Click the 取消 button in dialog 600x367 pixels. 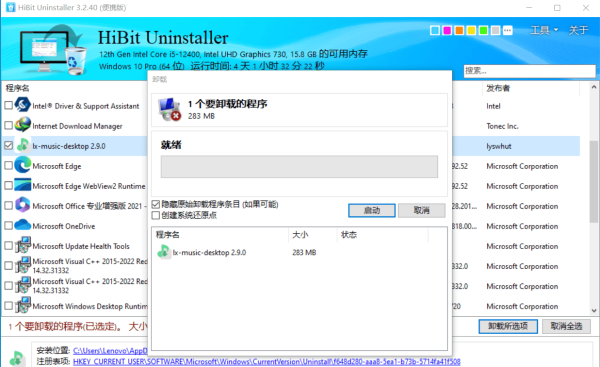click(421, 210)
